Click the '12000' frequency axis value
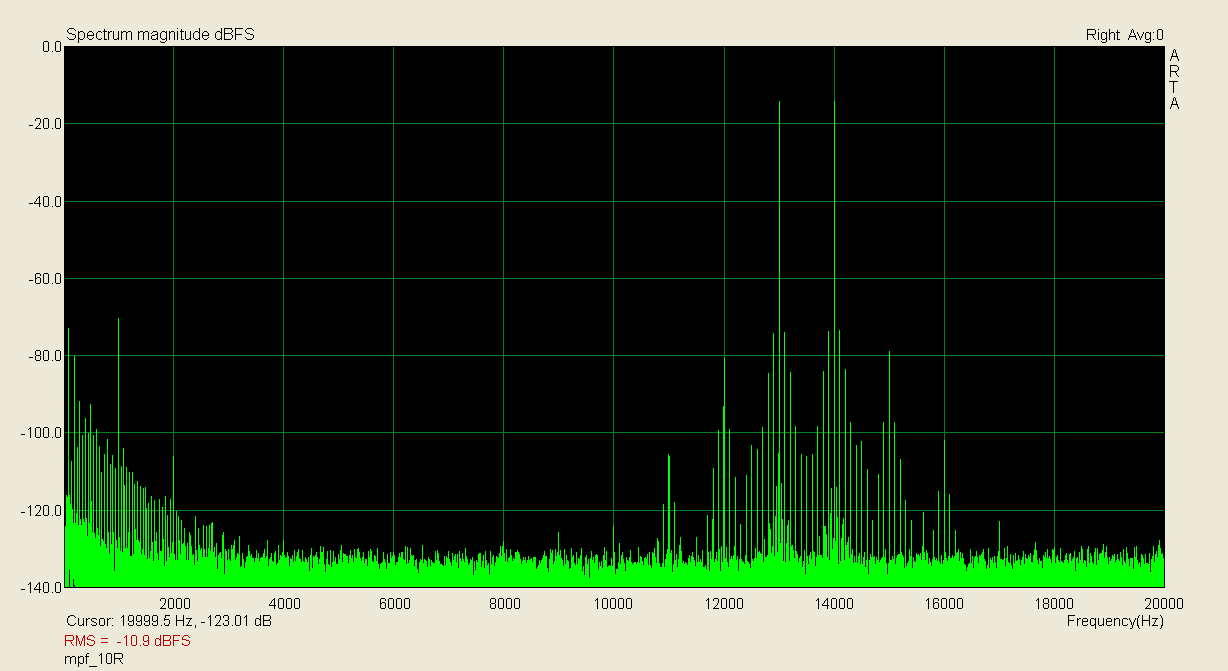1228x671 pixels. tap(723, 603)
